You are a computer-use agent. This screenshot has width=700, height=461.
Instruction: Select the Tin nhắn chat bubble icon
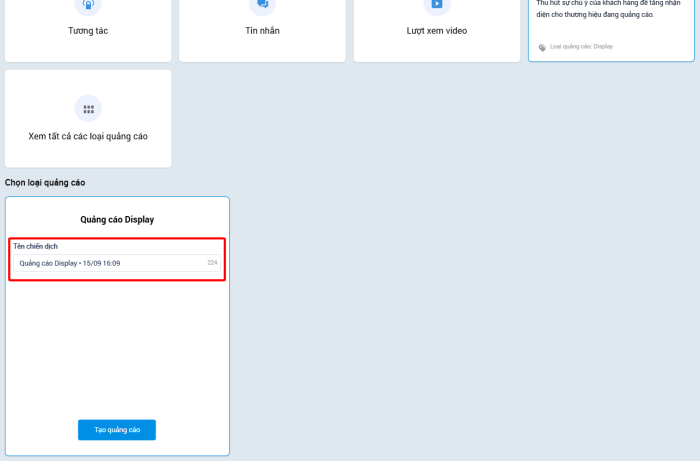tap(262, 4)
